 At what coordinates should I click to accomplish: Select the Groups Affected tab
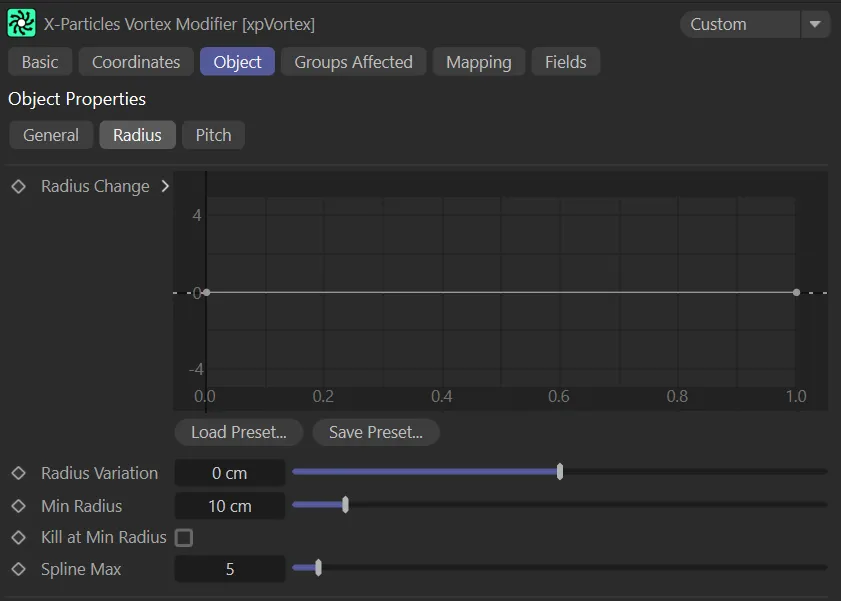pos(353,62)
